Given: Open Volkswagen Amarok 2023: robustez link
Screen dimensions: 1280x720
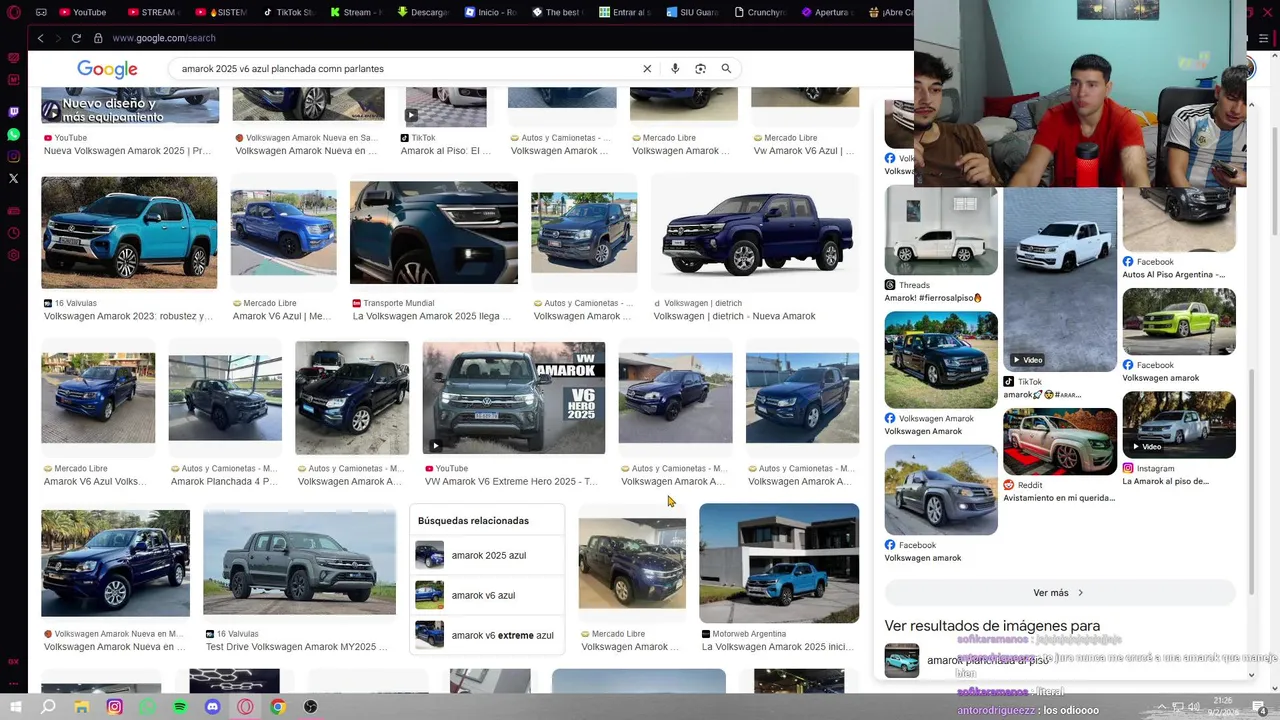Looking at the screenshot, I should (x=128, y=316).
